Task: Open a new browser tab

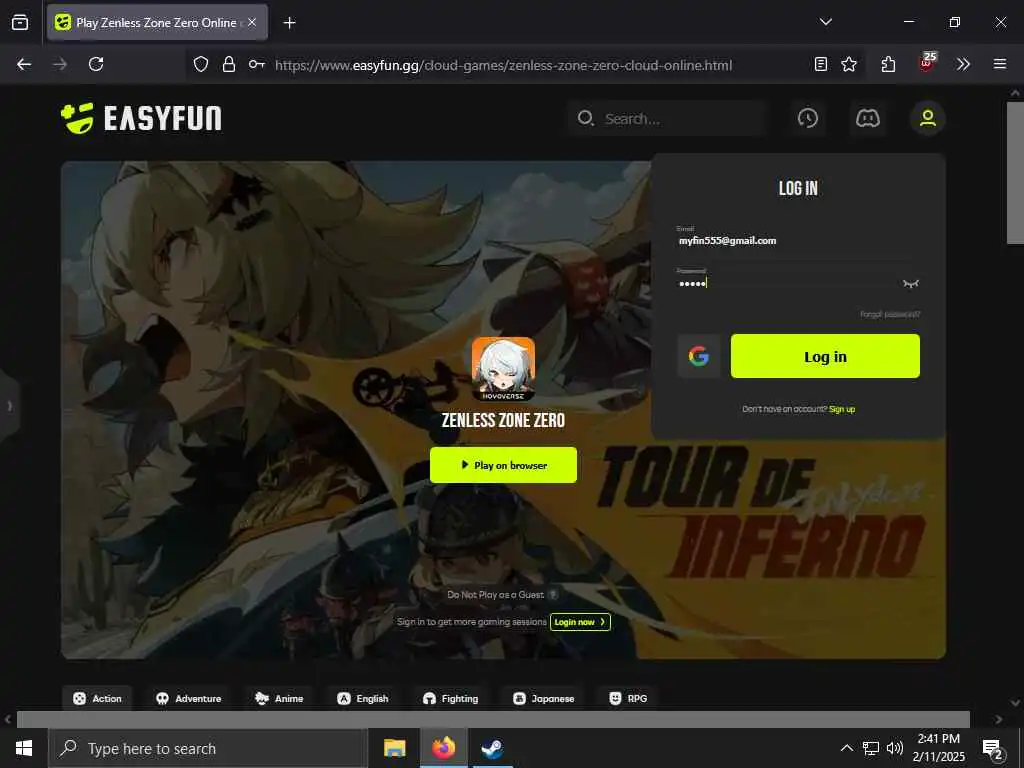Action: coord(290,23)
